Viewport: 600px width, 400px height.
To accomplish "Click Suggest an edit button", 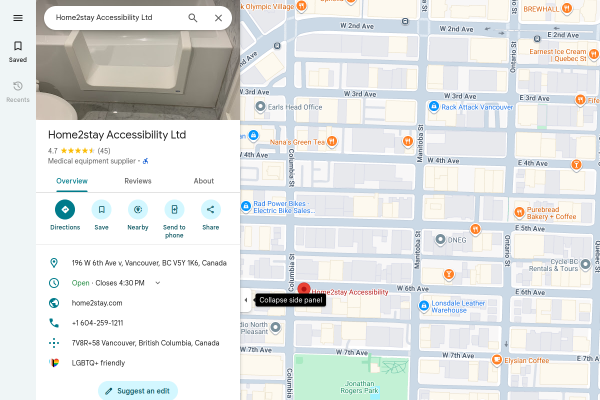I will click(138, 390).
